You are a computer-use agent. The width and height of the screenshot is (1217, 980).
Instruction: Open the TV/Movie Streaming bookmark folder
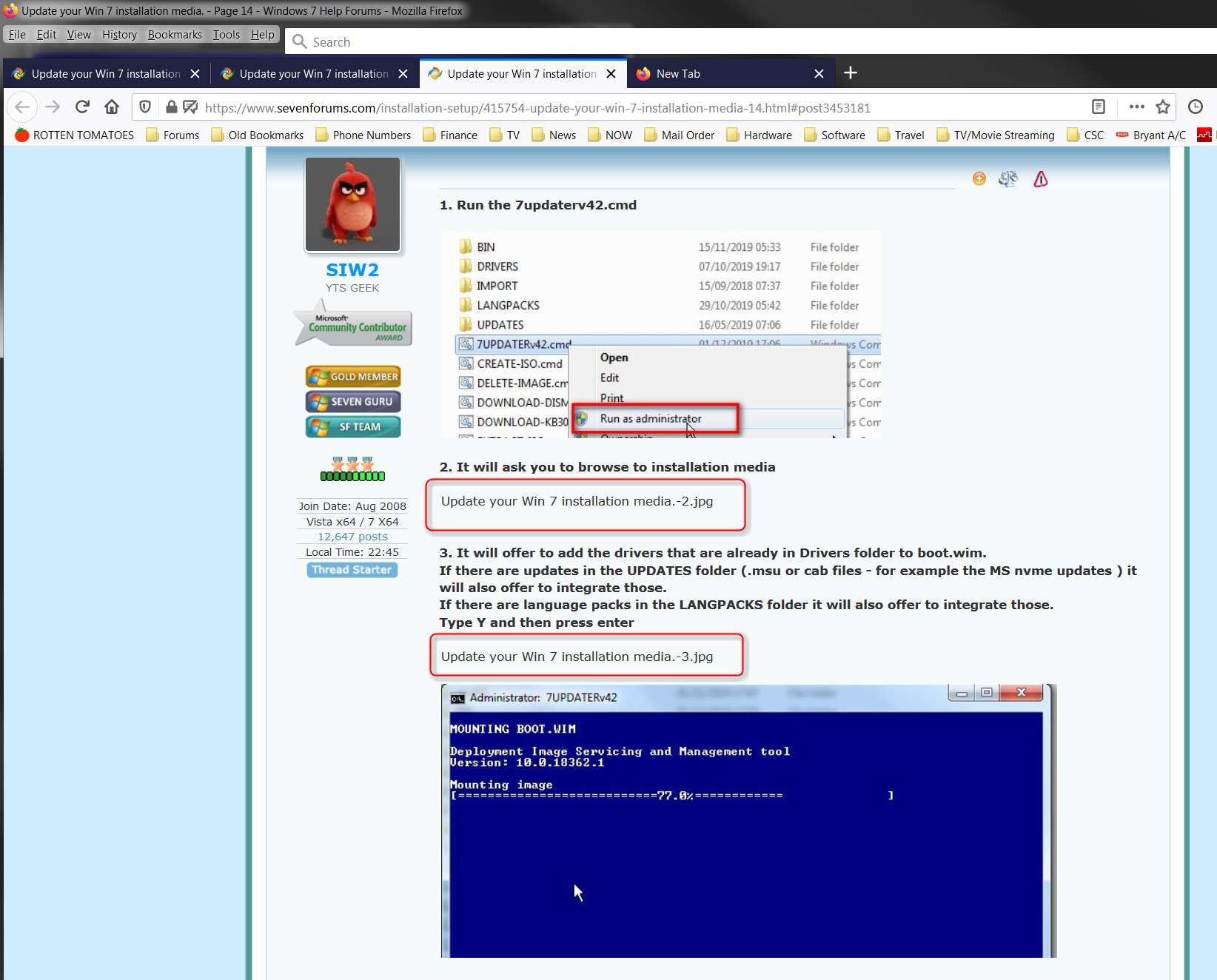(996, 135)
